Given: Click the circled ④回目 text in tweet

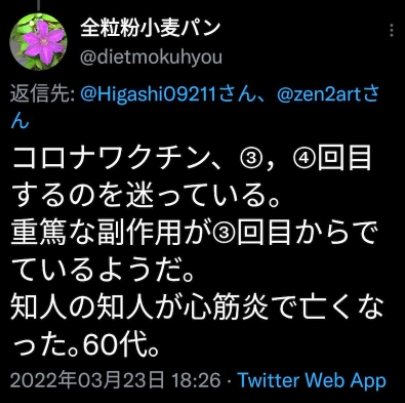Looking at the screenshot, I should 332,158.
